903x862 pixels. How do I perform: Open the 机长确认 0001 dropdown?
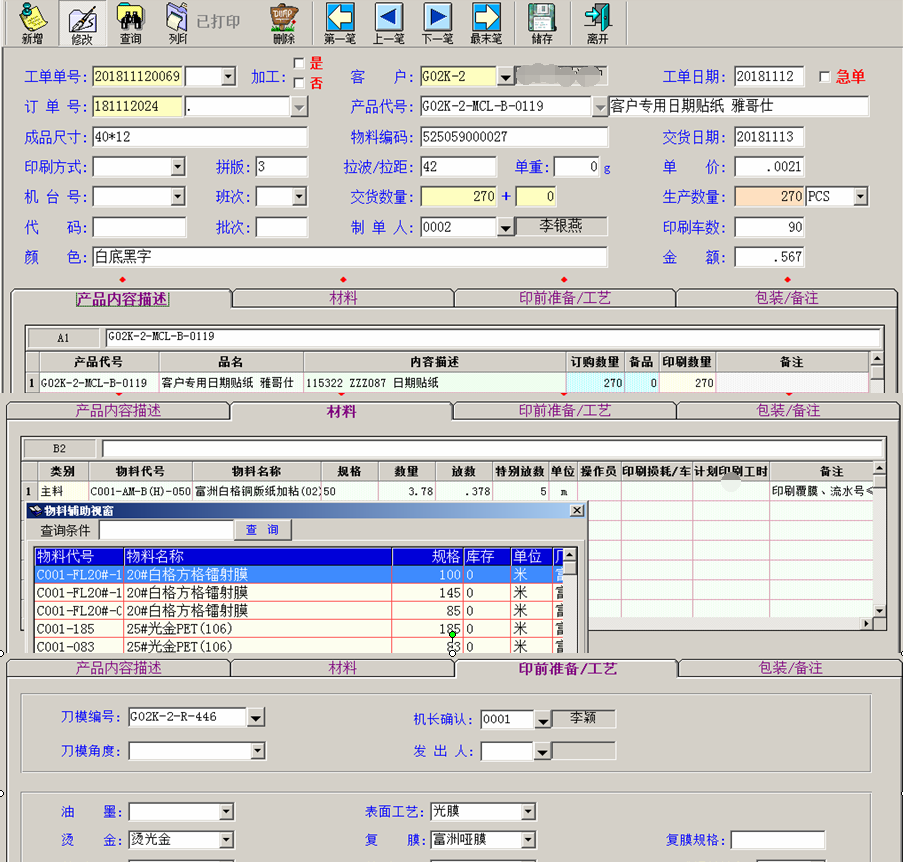pos(542,720)
